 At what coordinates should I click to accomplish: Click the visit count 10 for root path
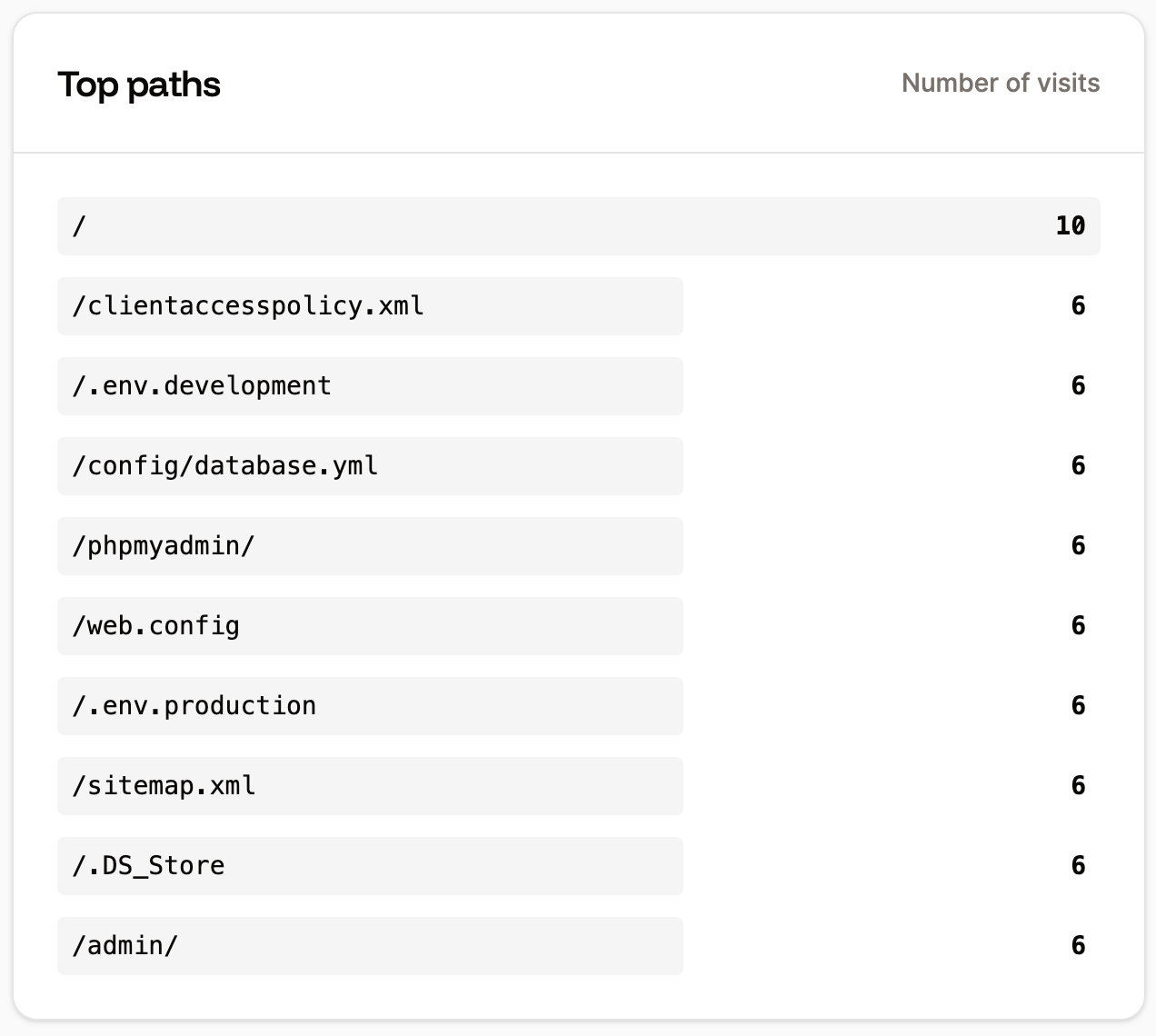tap(1071, 225)
